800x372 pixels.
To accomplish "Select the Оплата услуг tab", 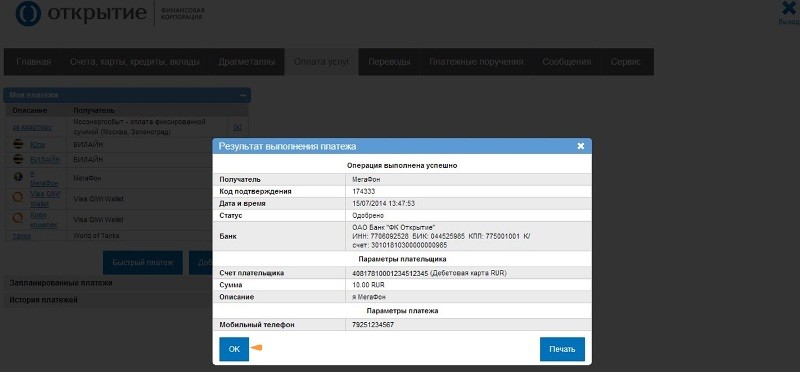I will pos(321,62).
